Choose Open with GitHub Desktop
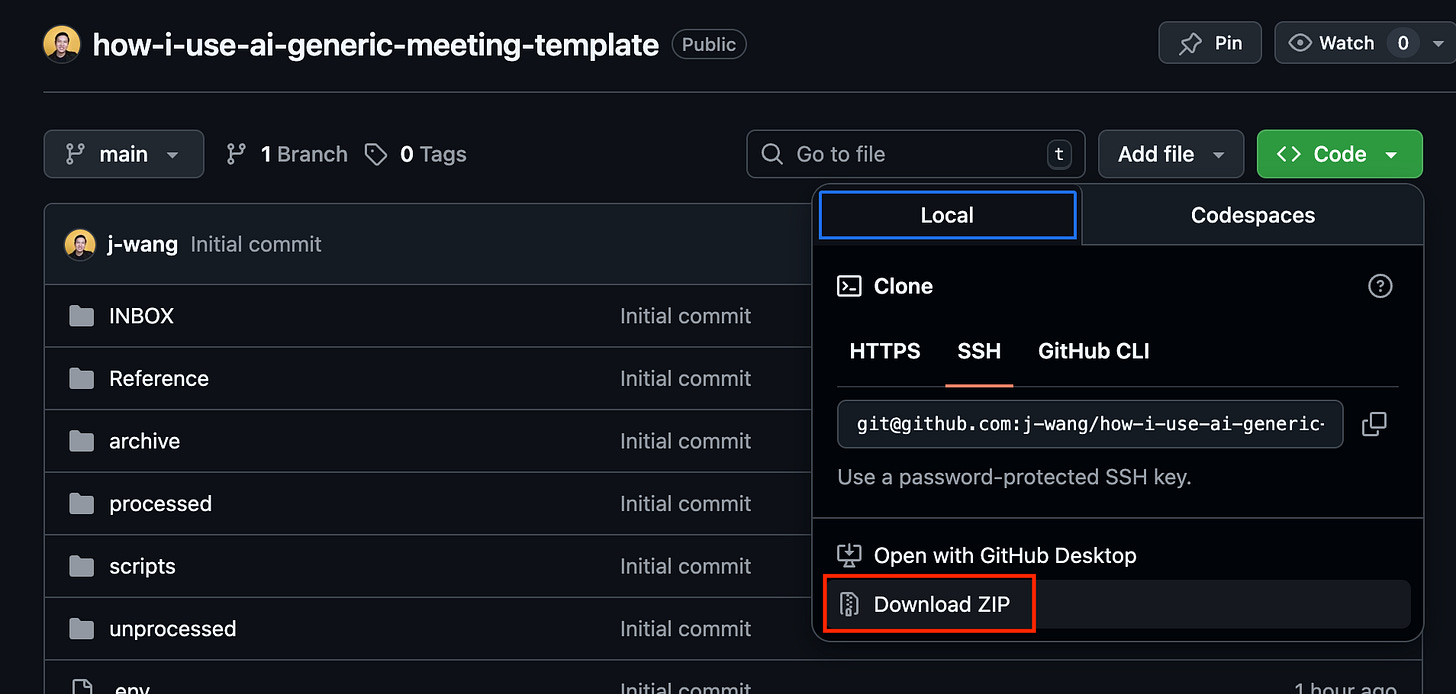 1005,556
